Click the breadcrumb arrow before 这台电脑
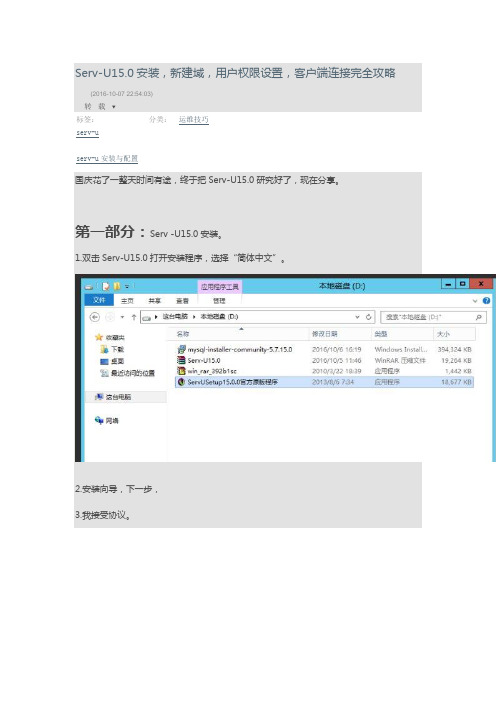Screen dimensions: 496x702 (156, 317)
